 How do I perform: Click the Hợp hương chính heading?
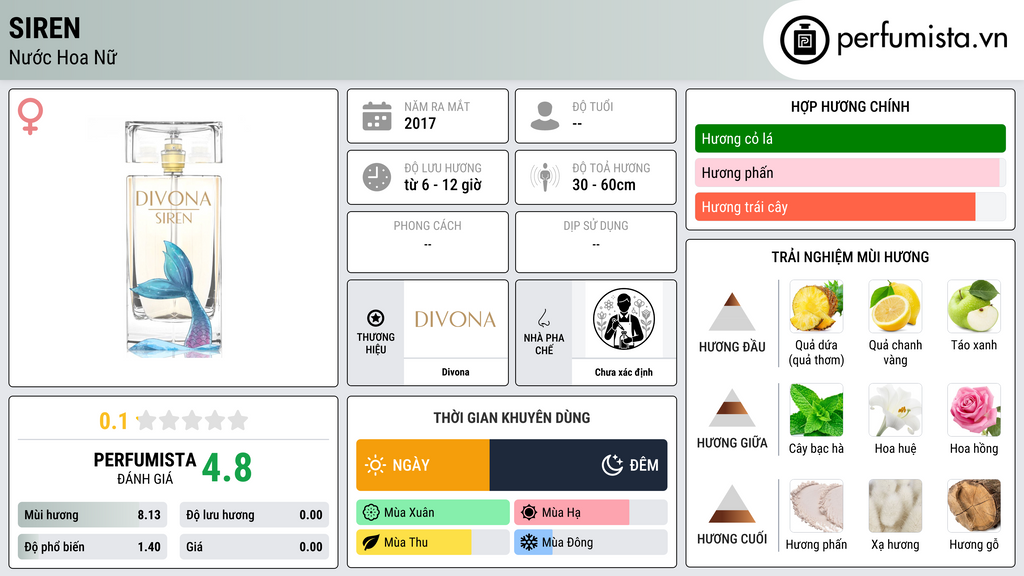[850, 106]
